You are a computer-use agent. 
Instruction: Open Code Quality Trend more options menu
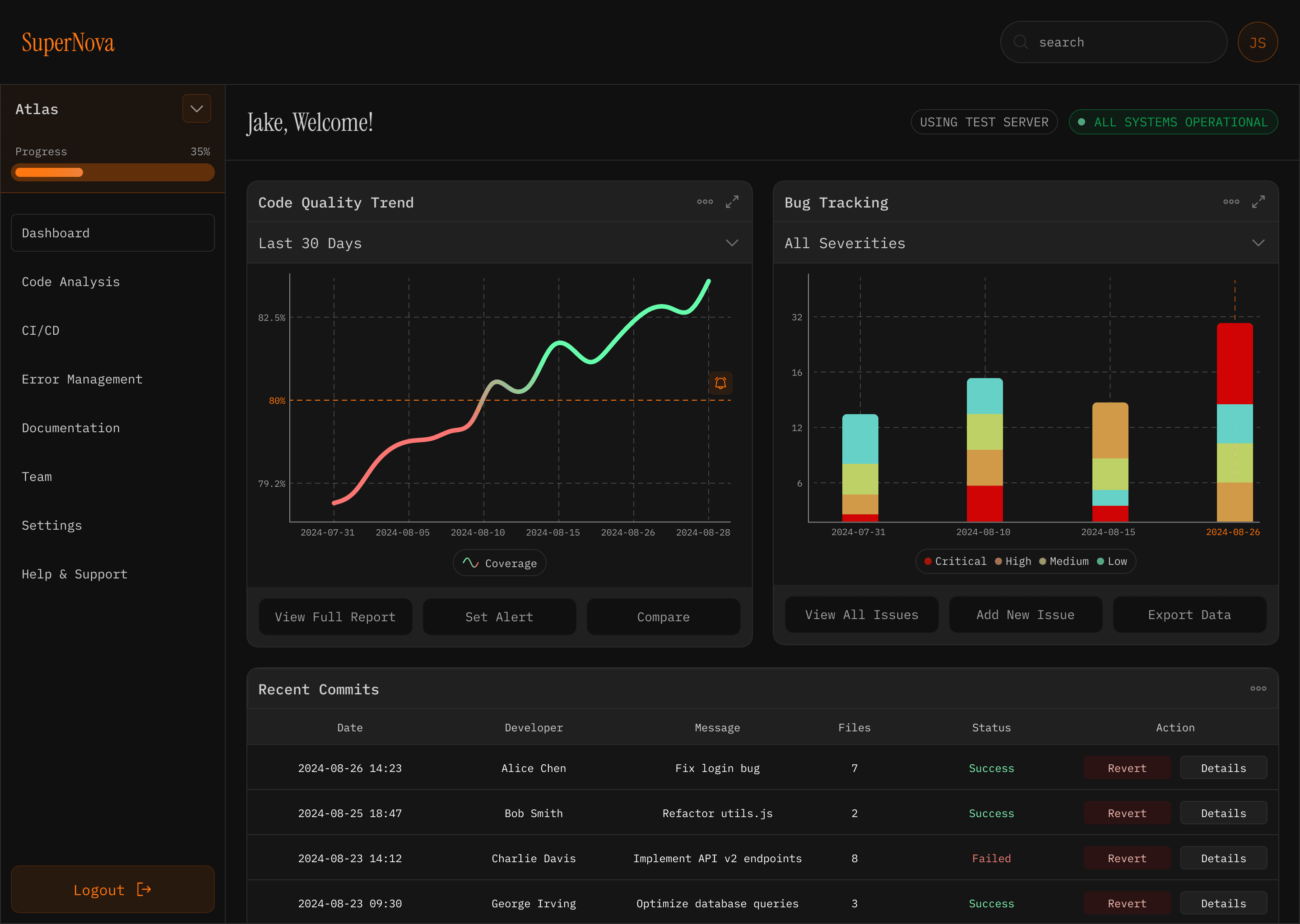click(705, 202)
